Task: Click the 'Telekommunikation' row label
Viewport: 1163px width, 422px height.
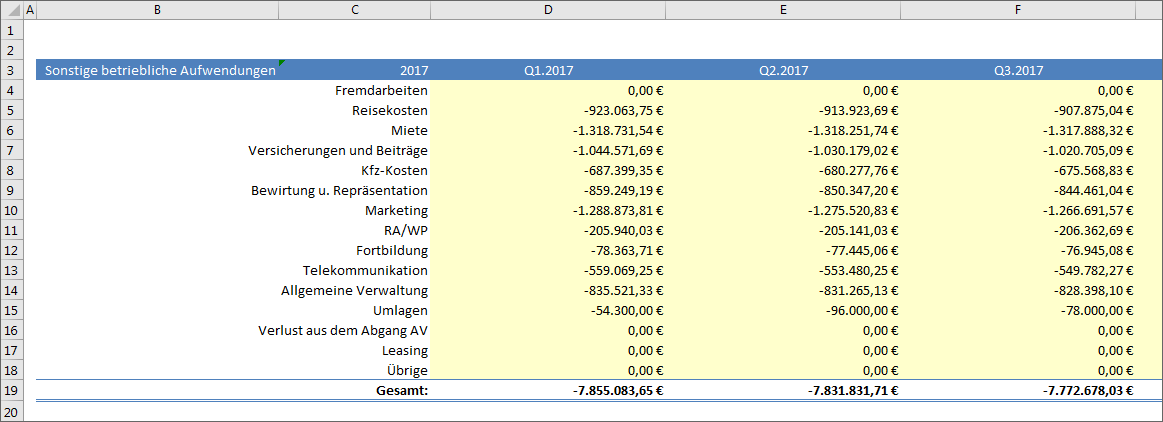Action: 365,271
